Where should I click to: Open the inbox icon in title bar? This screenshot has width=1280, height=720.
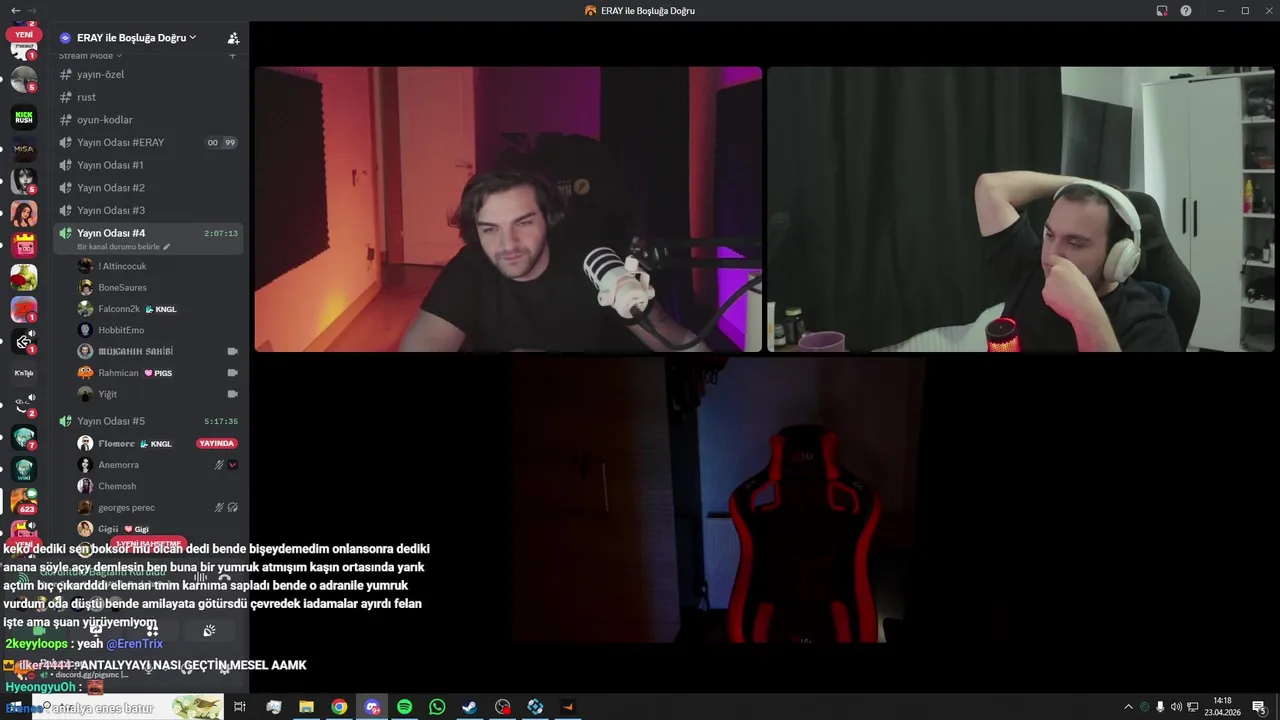pos(1162,11)
